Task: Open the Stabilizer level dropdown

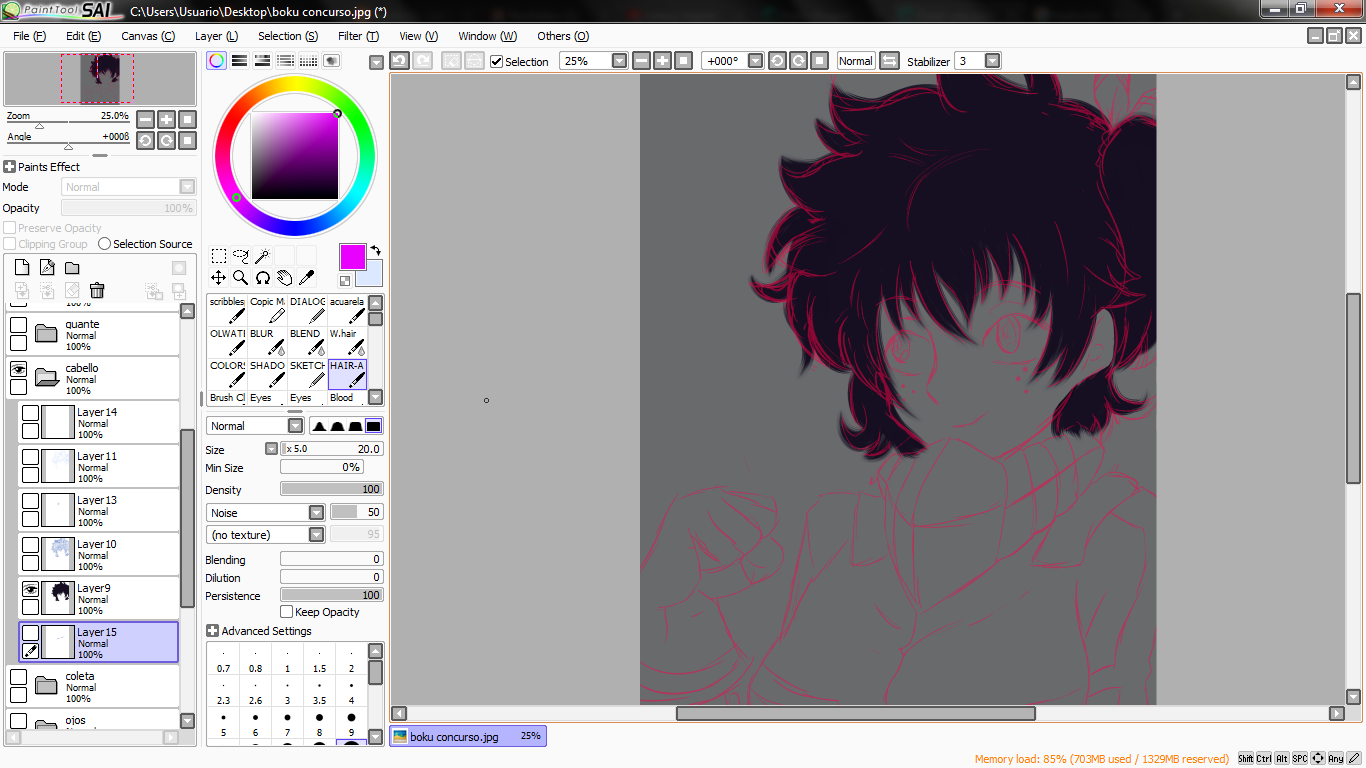Action: click(992, 61)
